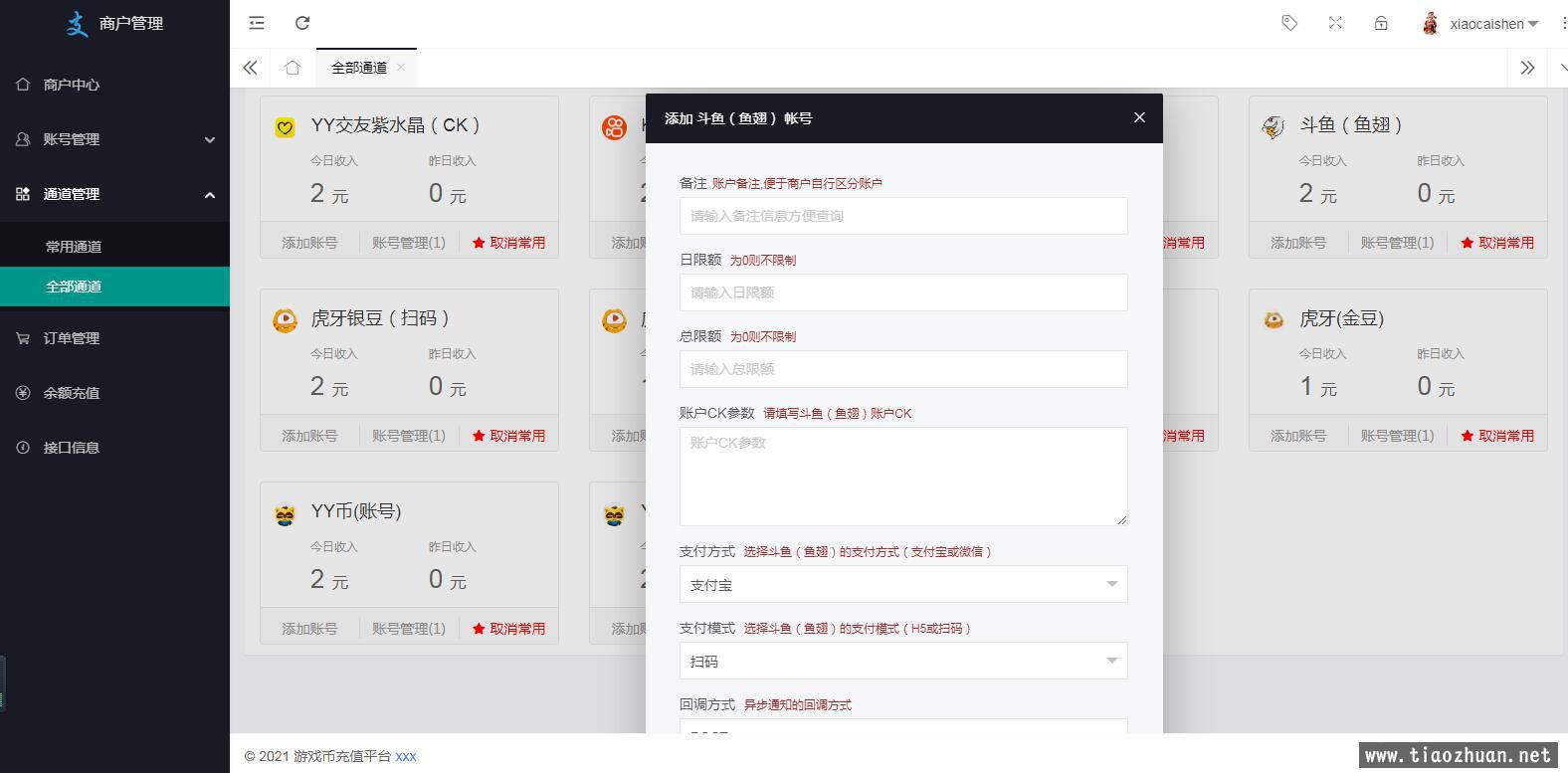
Task: Click the home icon tab
Action: (x=292, y=68)
